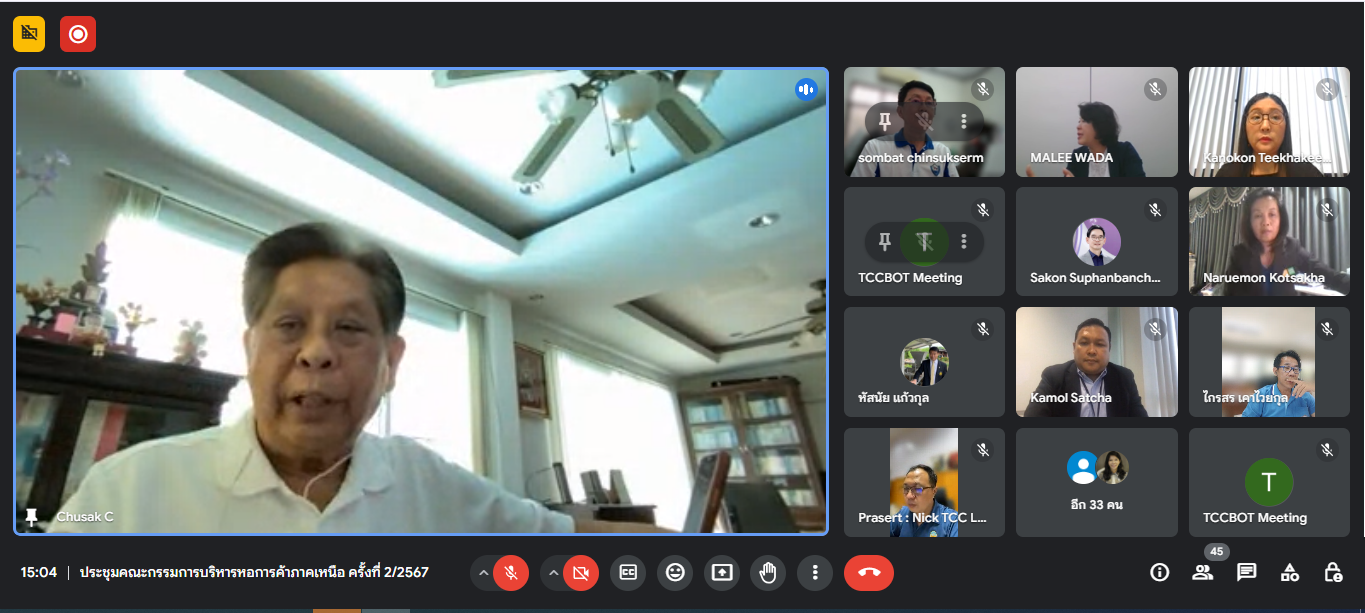Leave the call

point(868,572)
